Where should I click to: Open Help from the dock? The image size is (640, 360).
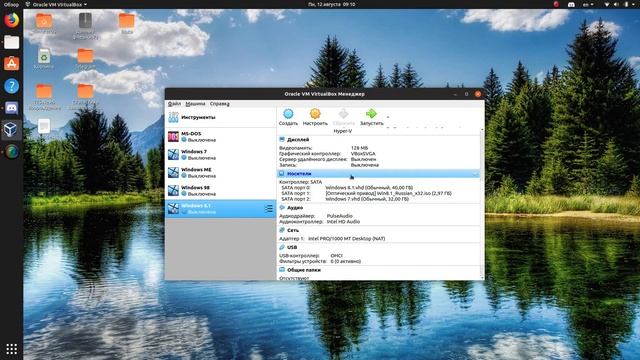pos(11,86)
